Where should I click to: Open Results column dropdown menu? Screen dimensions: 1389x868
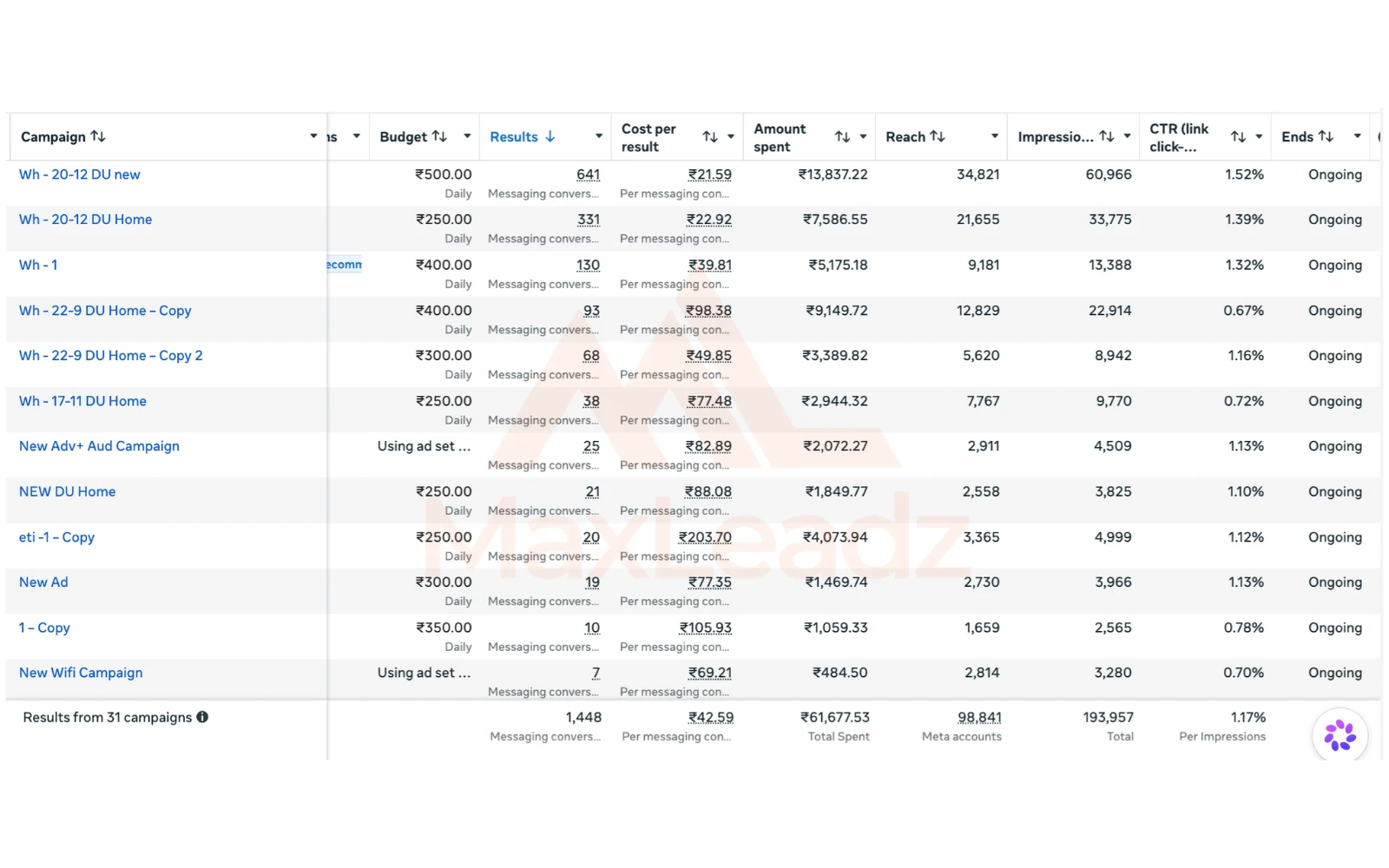click(599, 136)
